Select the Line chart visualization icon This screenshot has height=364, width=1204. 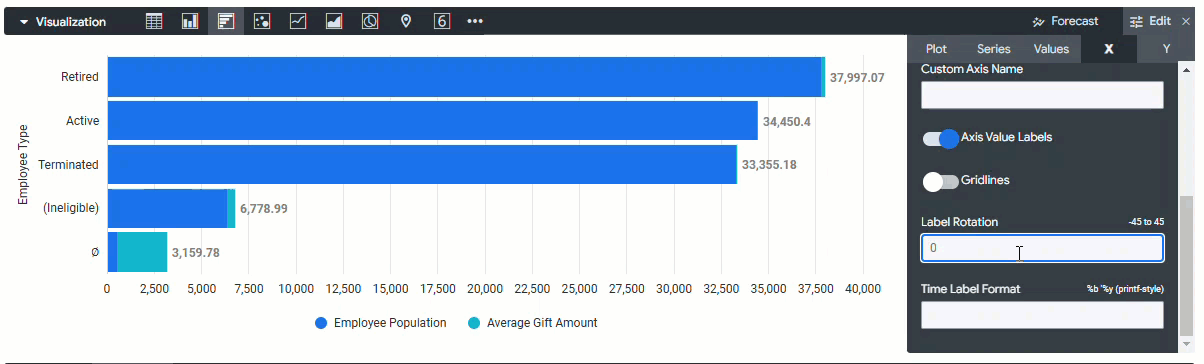point(298,21)
